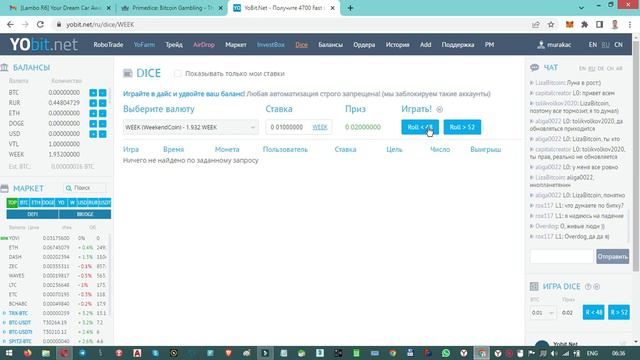640x360 pixels.
Task: Click the share page icon in address bar
Action: [536, 24]
